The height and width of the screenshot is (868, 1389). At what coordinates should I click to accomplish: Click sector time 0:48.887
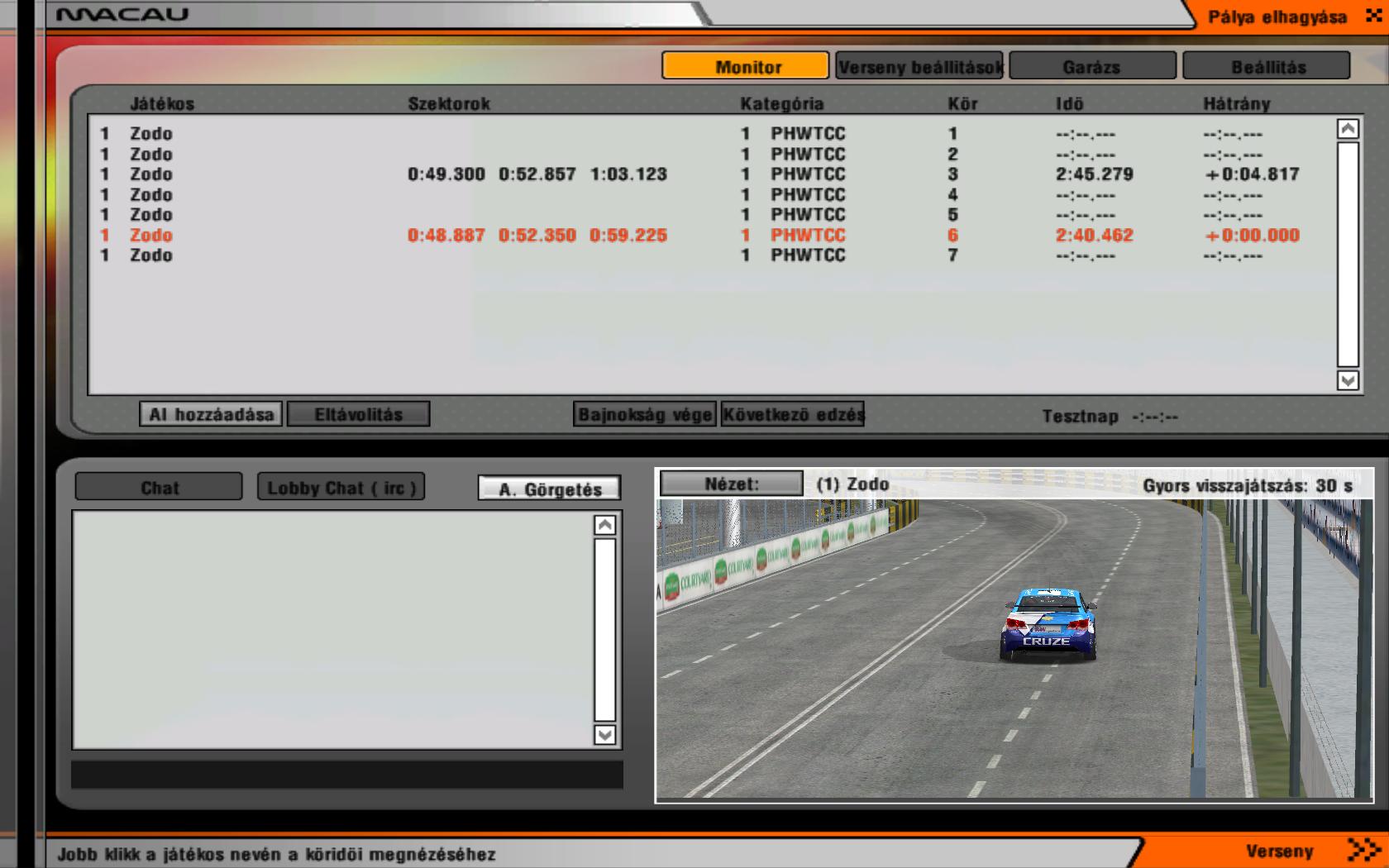pyautogui.click(x=446, y=235)
